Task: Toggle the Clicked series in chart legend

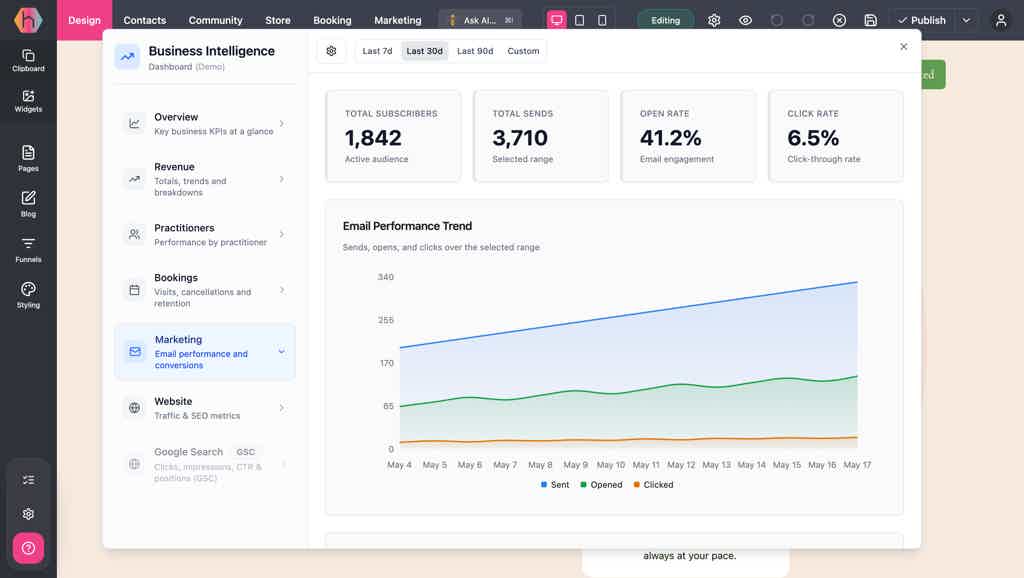Action: [x=653, y=485]
